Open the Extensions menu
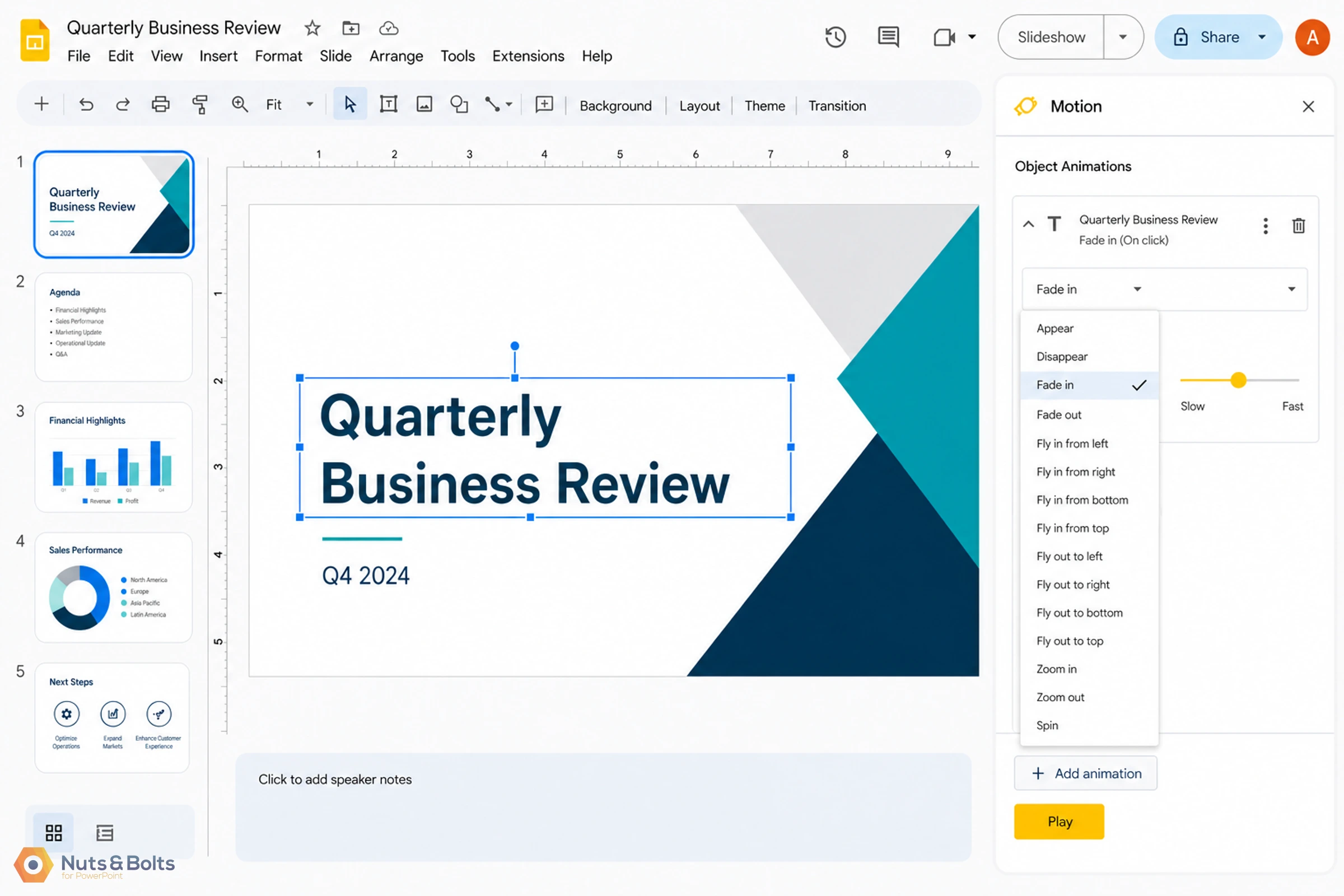Image resolution: width=1344 pixels, height=896 pixels. pyautogui.click(x=528, y=56)
